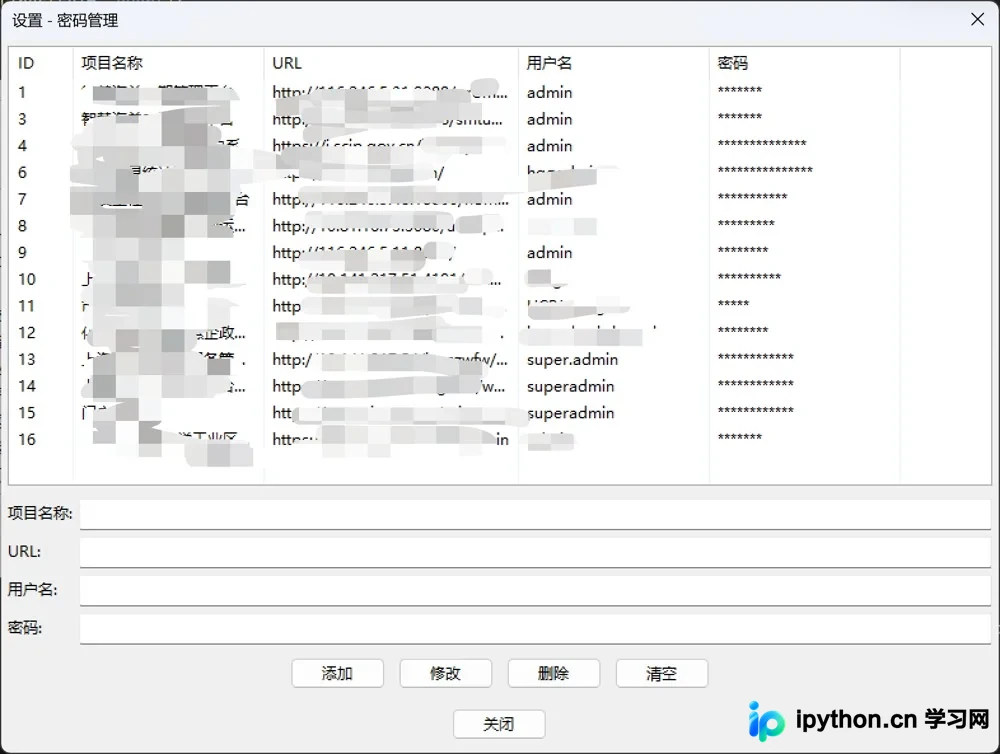Click the admin username in row 3
This screenshot has width=1000, height=754.
[549, 120]
